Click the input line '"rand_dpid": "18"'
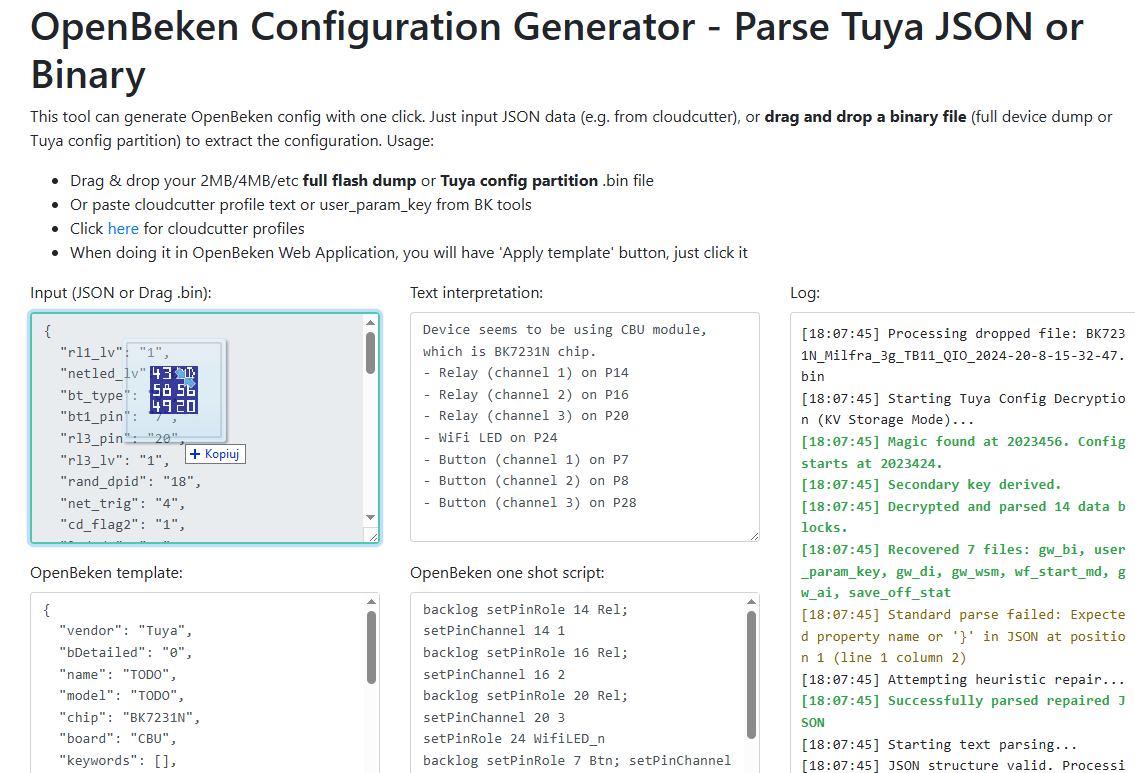Image resolution: width=1135 pixels, height=773 pixels. 130,481
